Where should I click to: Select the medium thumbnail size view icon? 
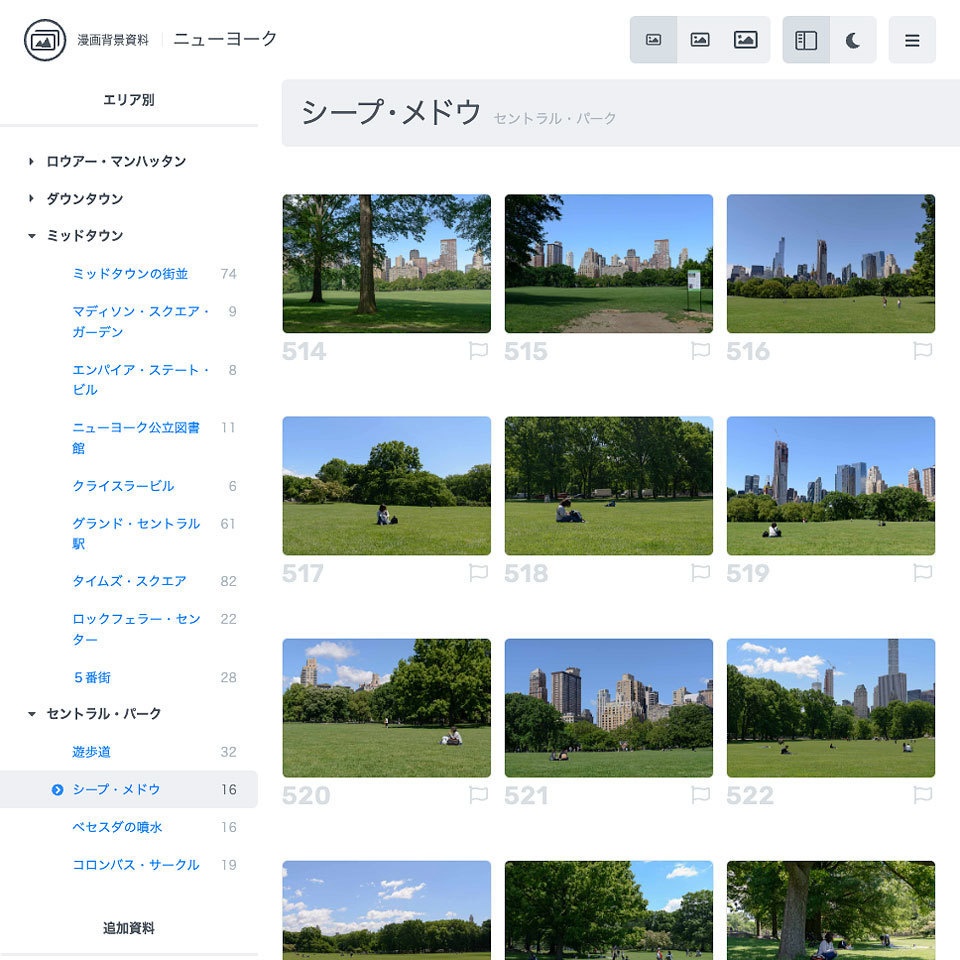point(700,40)
